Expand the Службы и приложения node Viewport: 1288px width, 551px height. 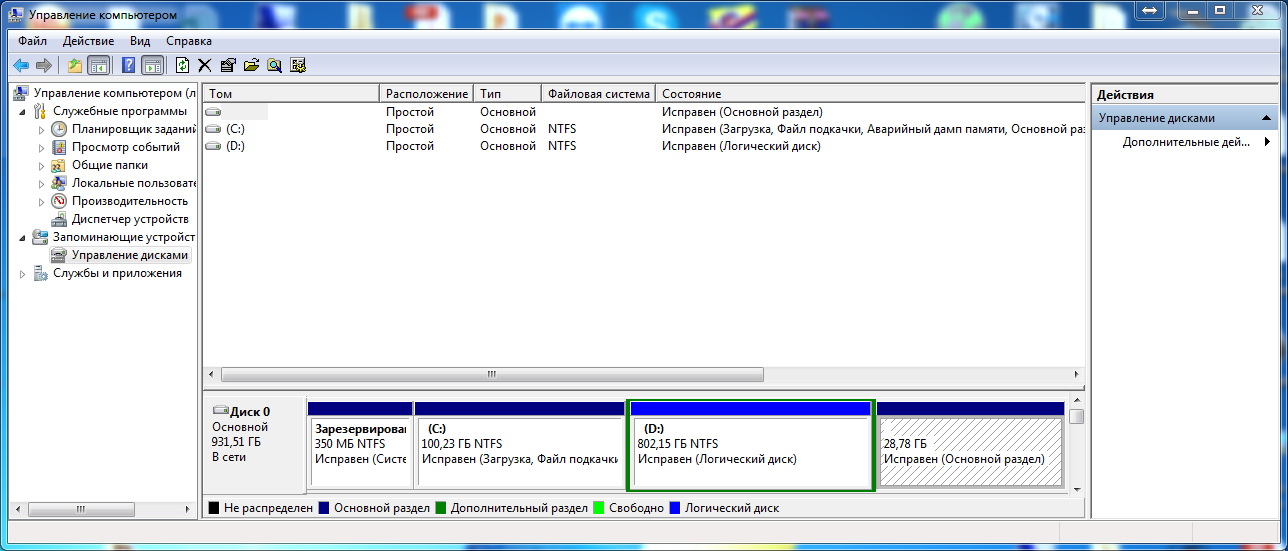pos(22,273)
